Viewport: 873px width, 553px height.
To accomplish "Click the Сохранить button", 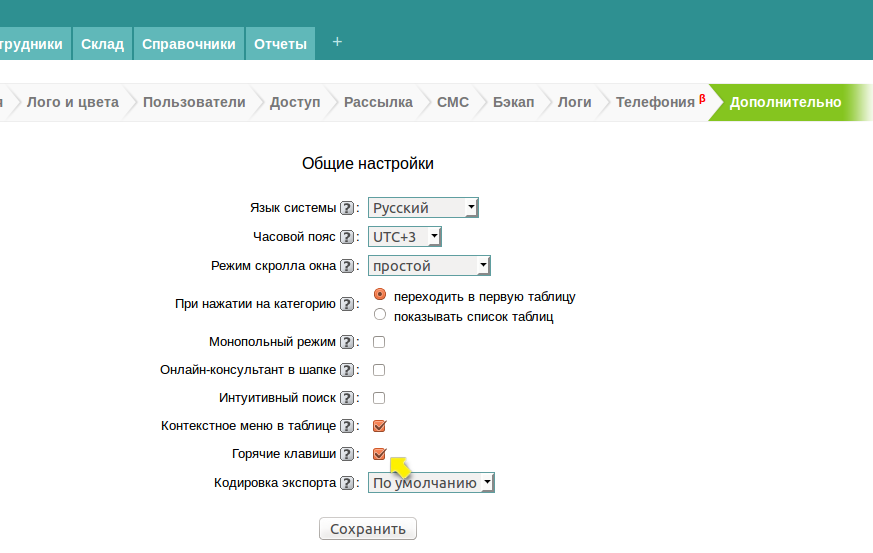I will click(x=367, y=529).
